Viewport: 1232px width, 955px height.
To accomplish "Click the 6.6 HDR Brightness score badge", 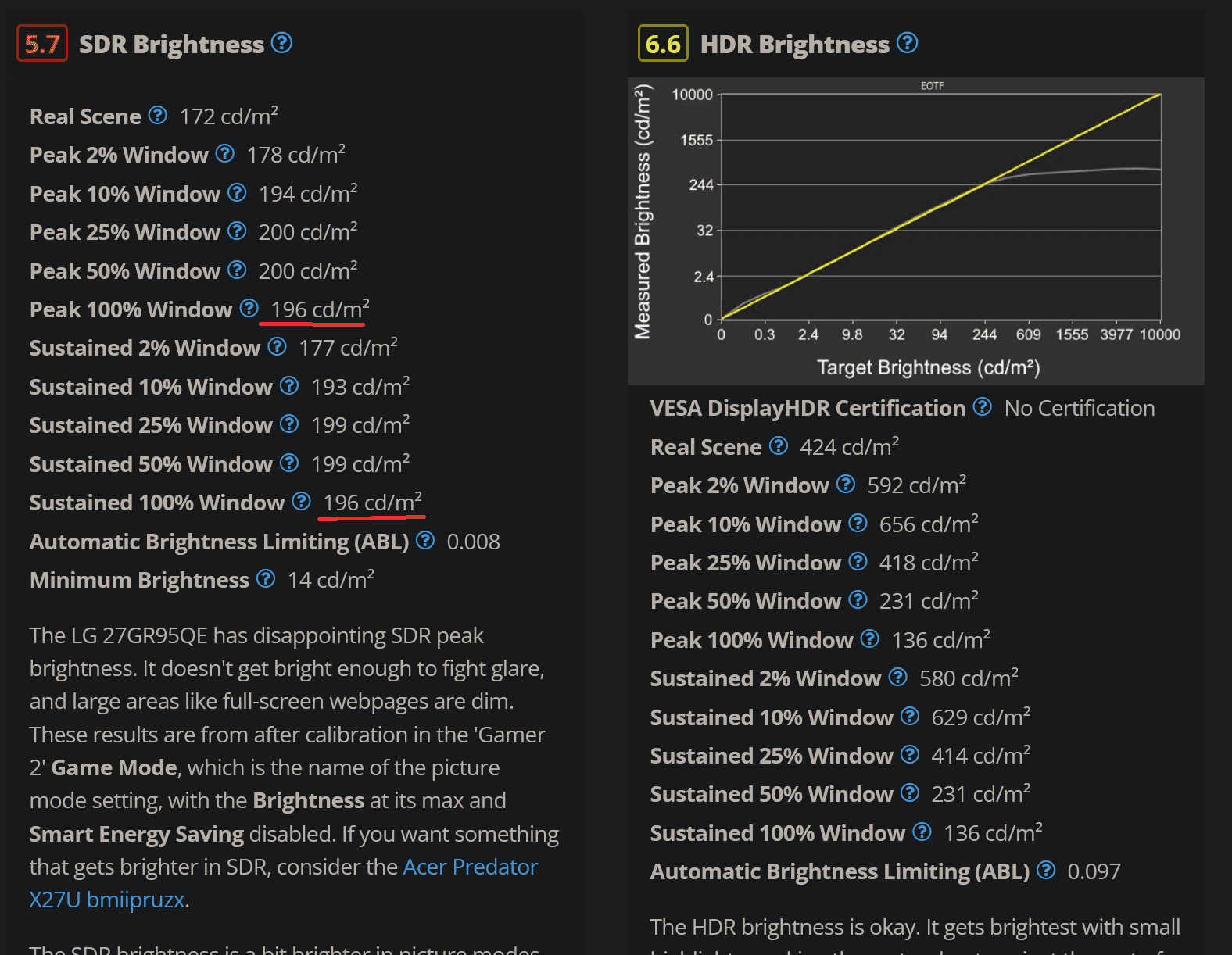I will [663, 43].
